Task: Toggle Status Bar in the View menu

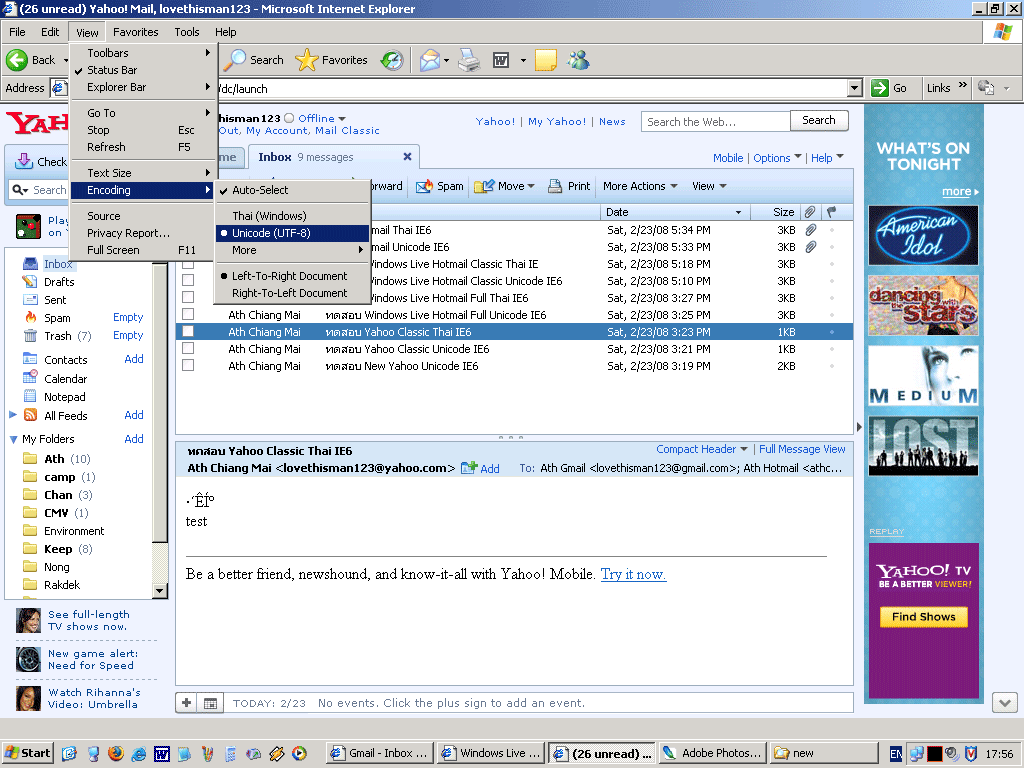Action: [142, 70]
